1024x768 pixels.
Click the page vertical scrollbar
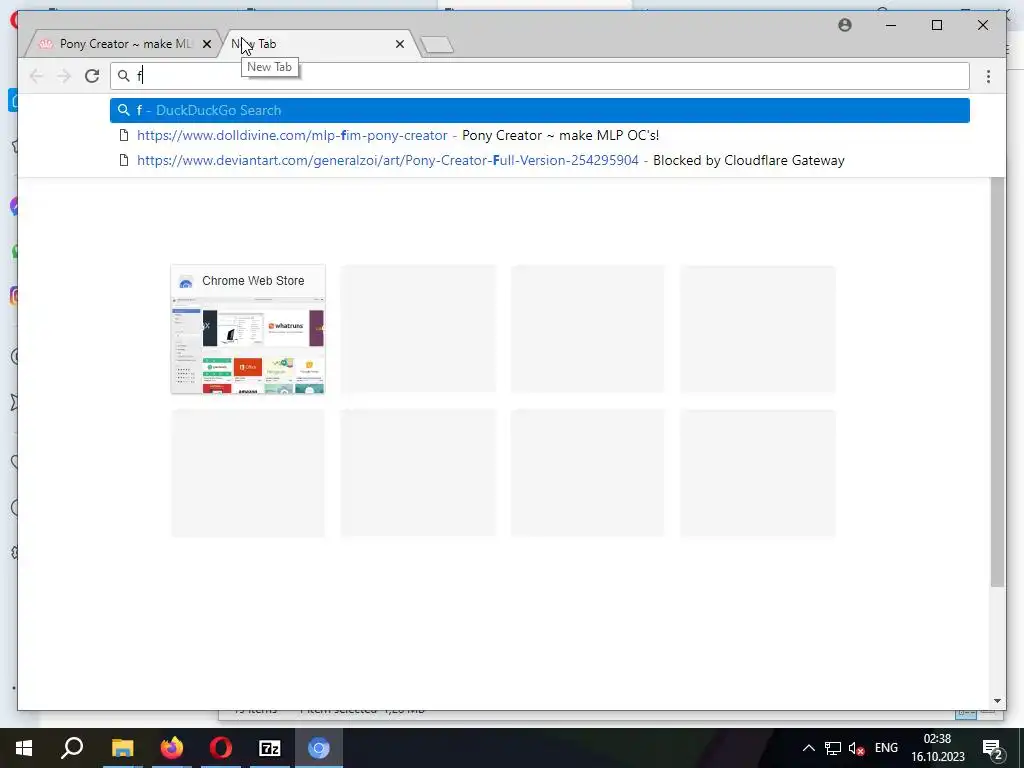coord(997,382)
